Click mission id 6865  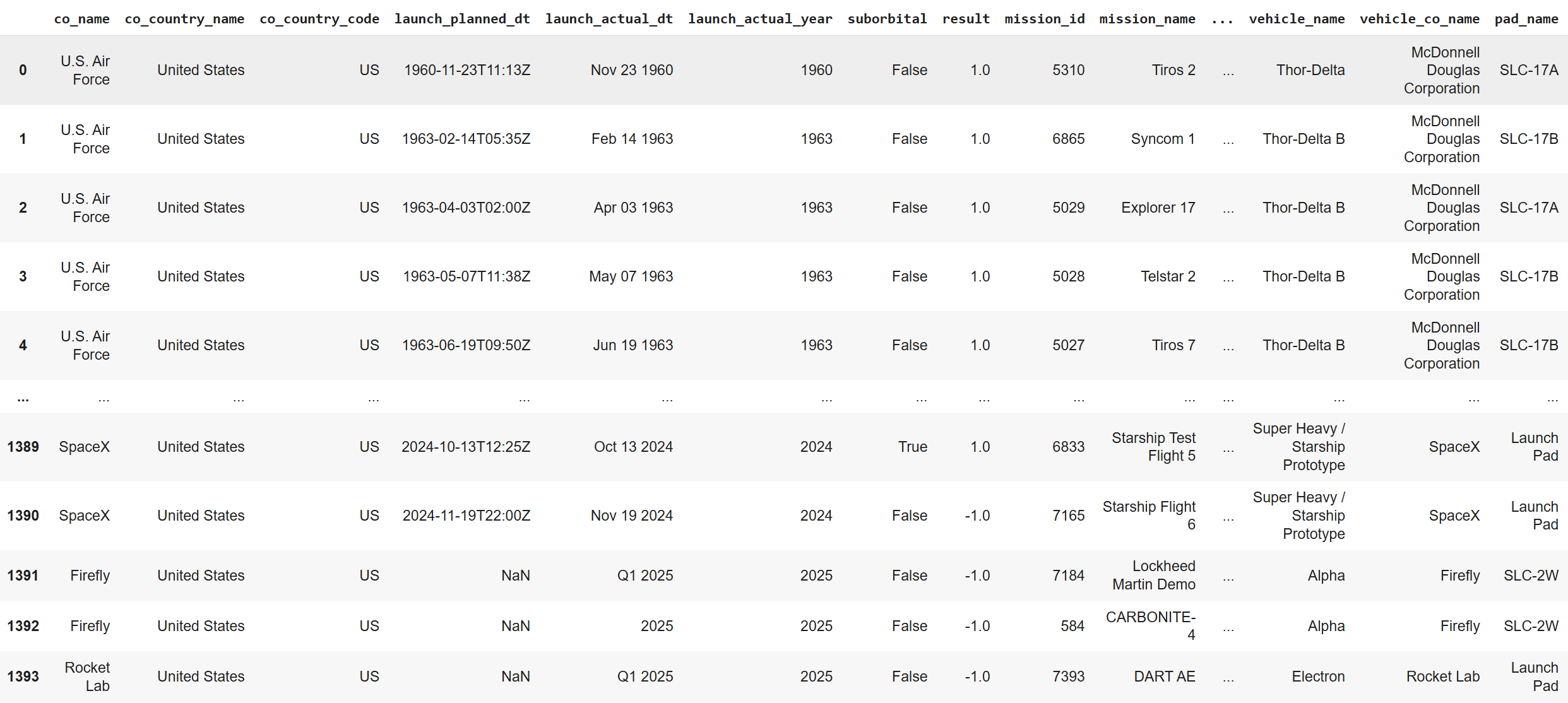tap(1068, 139)
